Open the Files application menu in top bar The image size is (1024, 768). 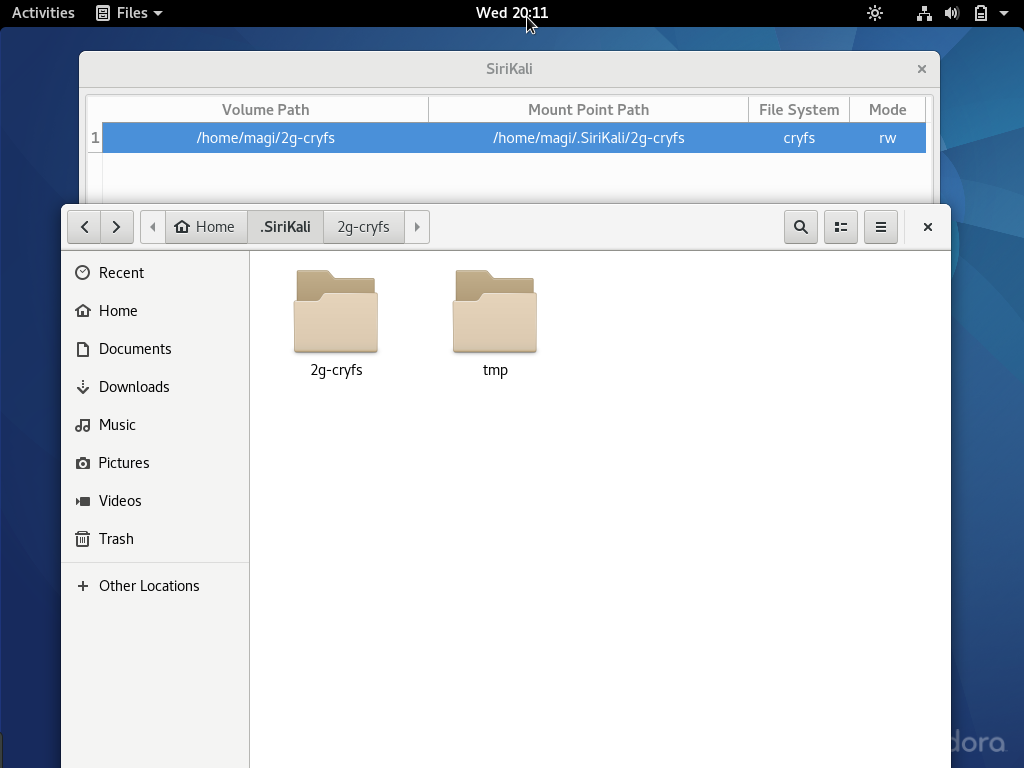click(129, 13)
